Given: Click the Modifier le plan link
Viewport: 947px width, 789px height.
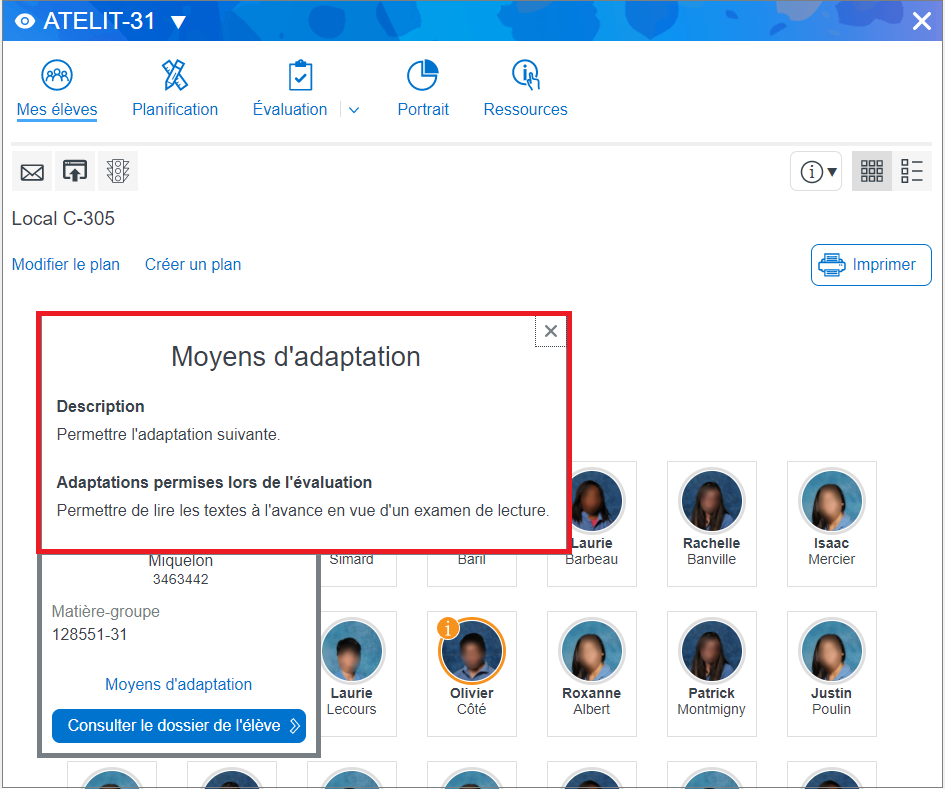Looking at the screenshot, I should click(x=66, y=265).
